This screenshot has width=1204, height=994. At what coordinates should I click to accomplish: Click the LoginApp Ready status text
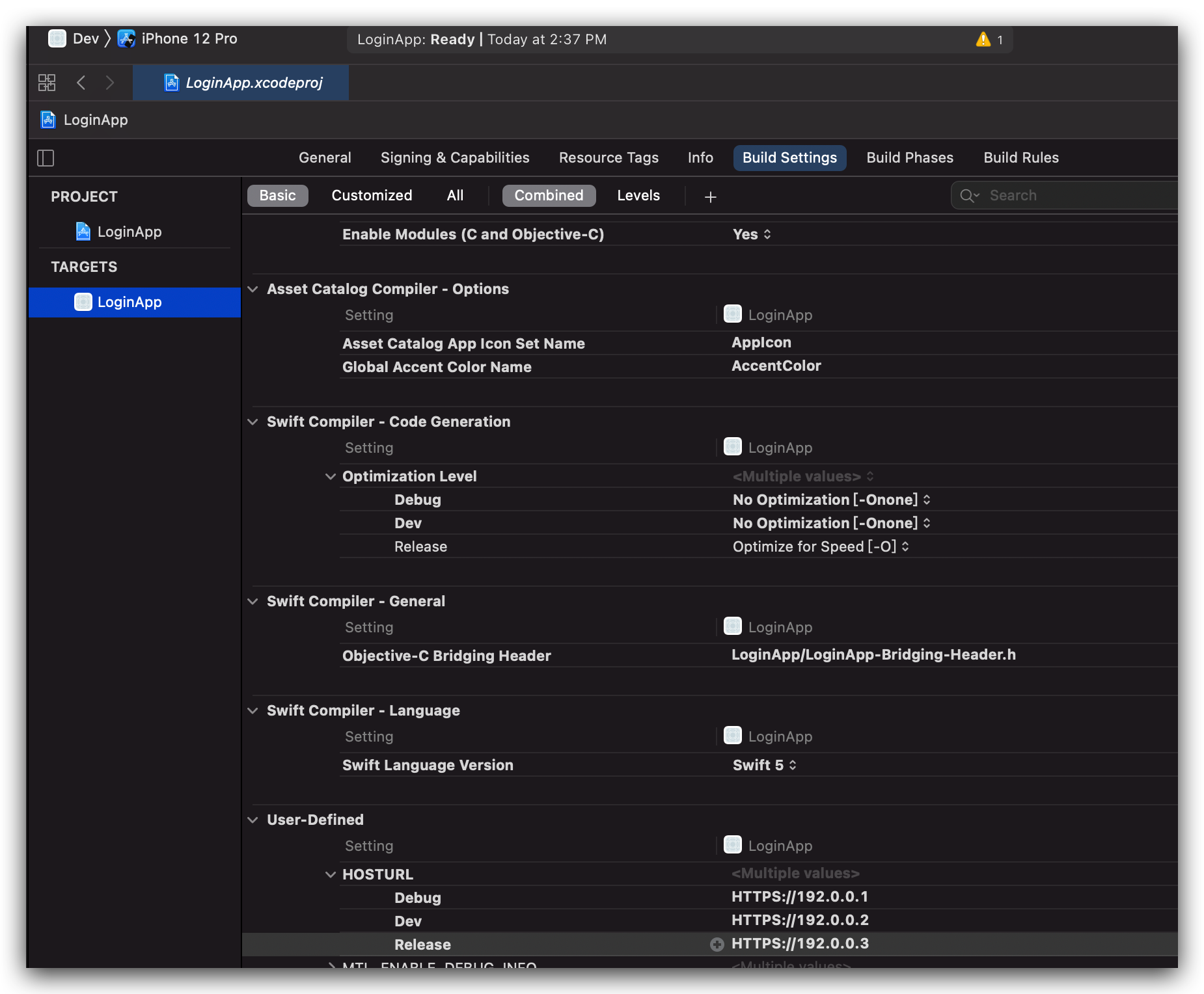coord(482,40)
